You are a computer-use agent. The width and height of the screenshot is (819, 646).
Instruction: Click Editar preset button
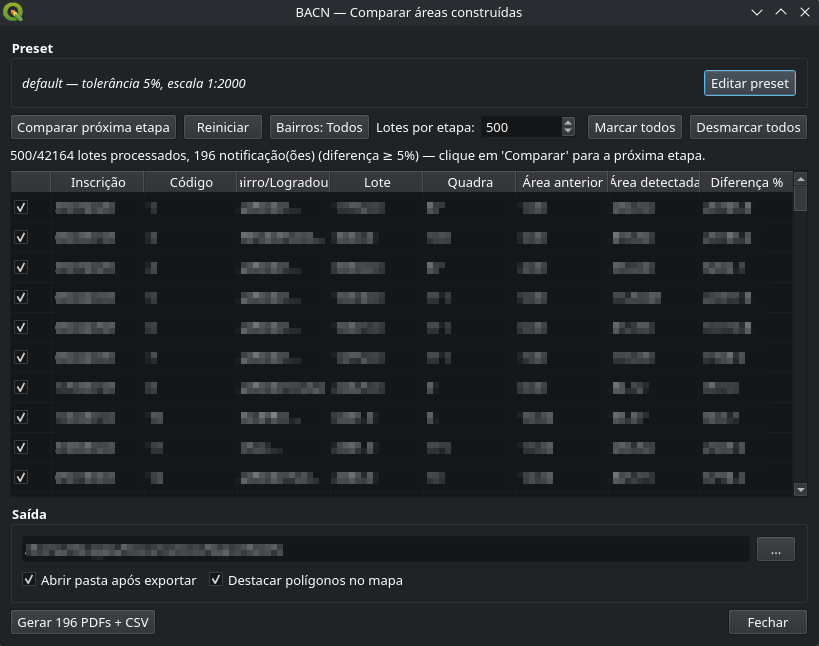[750, 83]
